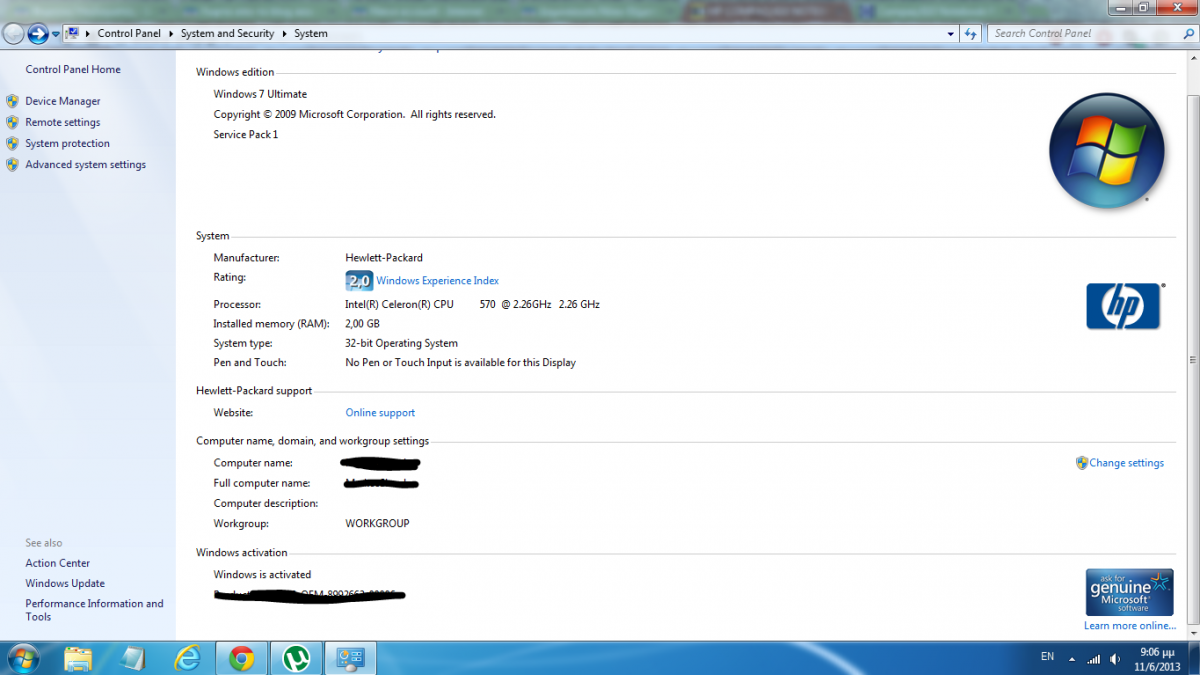Viewport: 1200px width, 675px height.
Task: Open Windows Explorer from the taskbar
Action: [x=78, y=658]
